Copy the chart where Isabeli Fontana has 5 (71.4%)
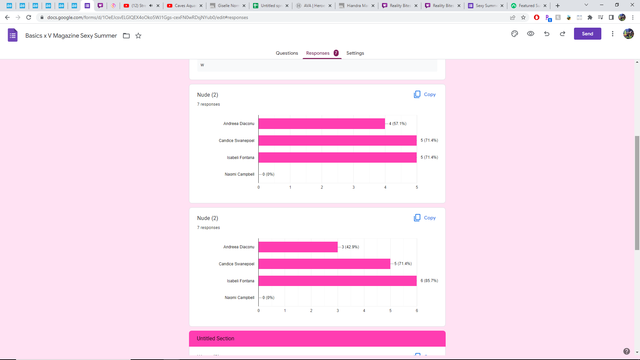This screenshot has height=360, width=640. click(424, 94)
